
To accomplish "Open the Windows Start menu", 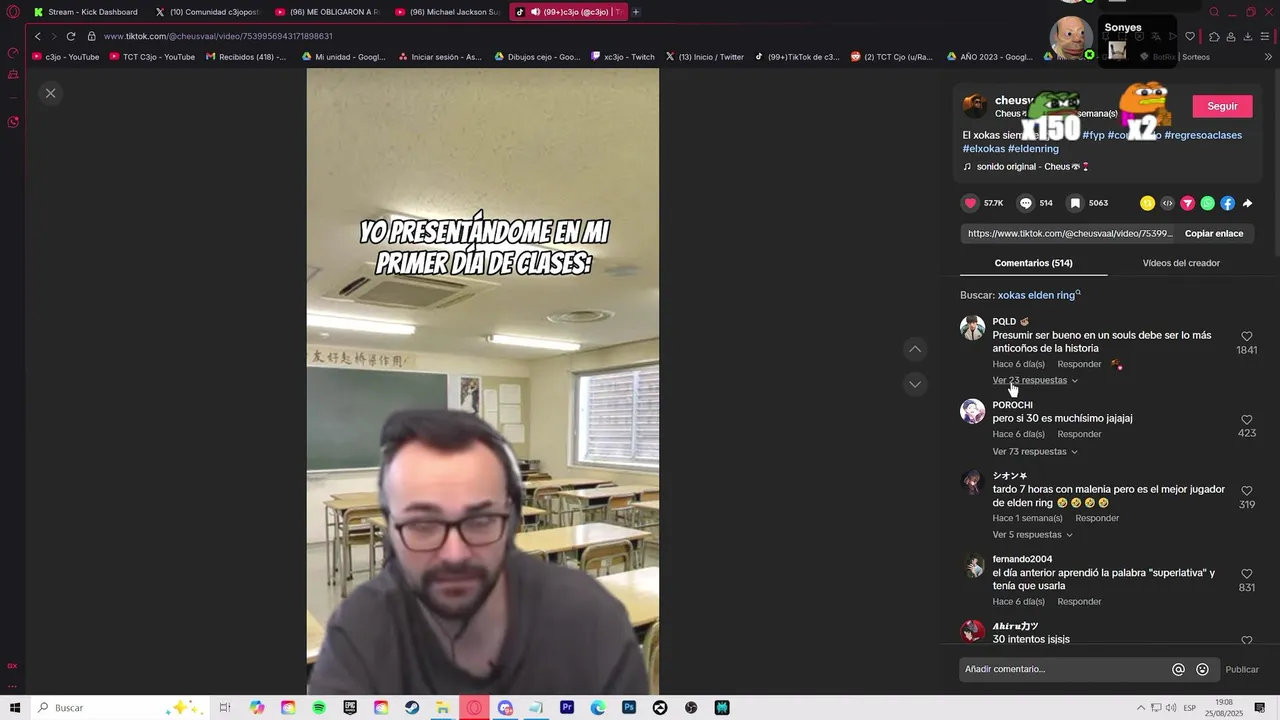I will [x=15, y=708].
